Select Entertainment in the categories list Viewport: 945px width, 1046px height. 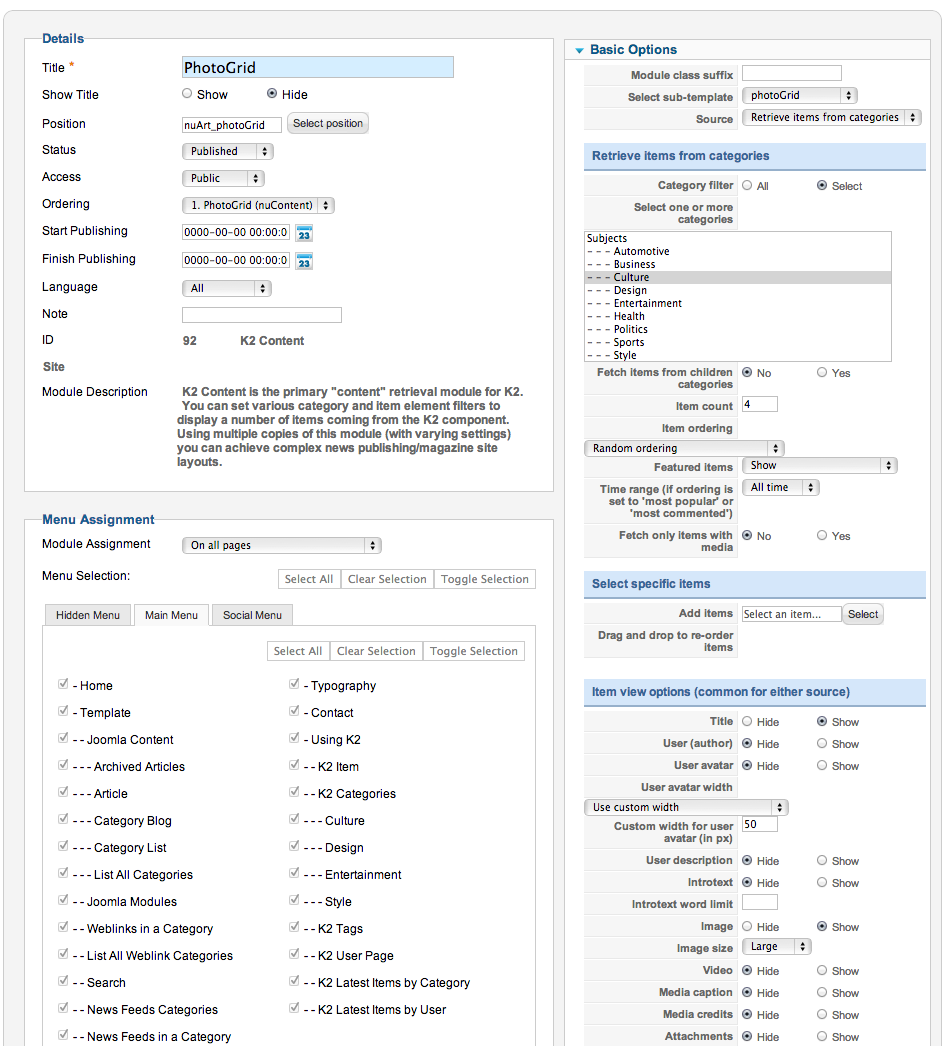tap(738, 304)
